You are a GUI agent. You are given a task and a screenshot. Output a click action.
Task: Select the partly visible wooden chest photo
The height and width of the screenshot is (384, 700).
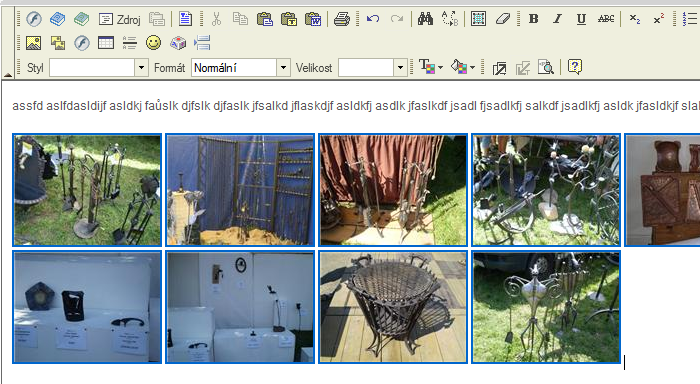click(662, 190)
